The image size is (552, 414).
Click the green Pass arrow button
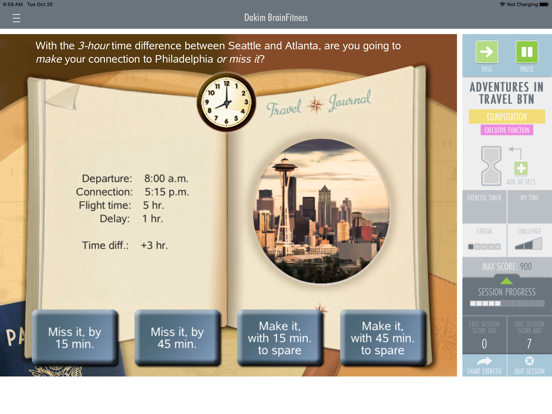(487, 52)
